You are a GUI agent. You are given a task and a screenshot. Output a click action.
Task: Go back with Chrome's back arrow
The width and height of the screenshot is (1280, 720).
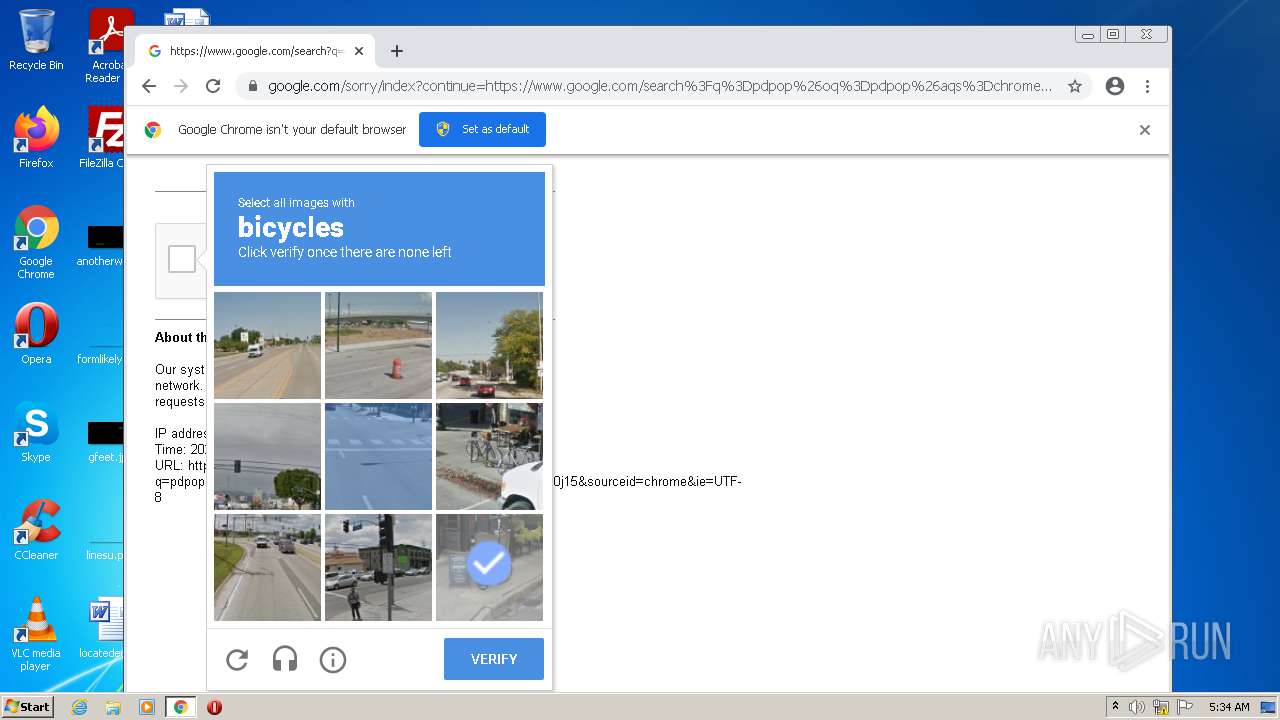point(149,86)
